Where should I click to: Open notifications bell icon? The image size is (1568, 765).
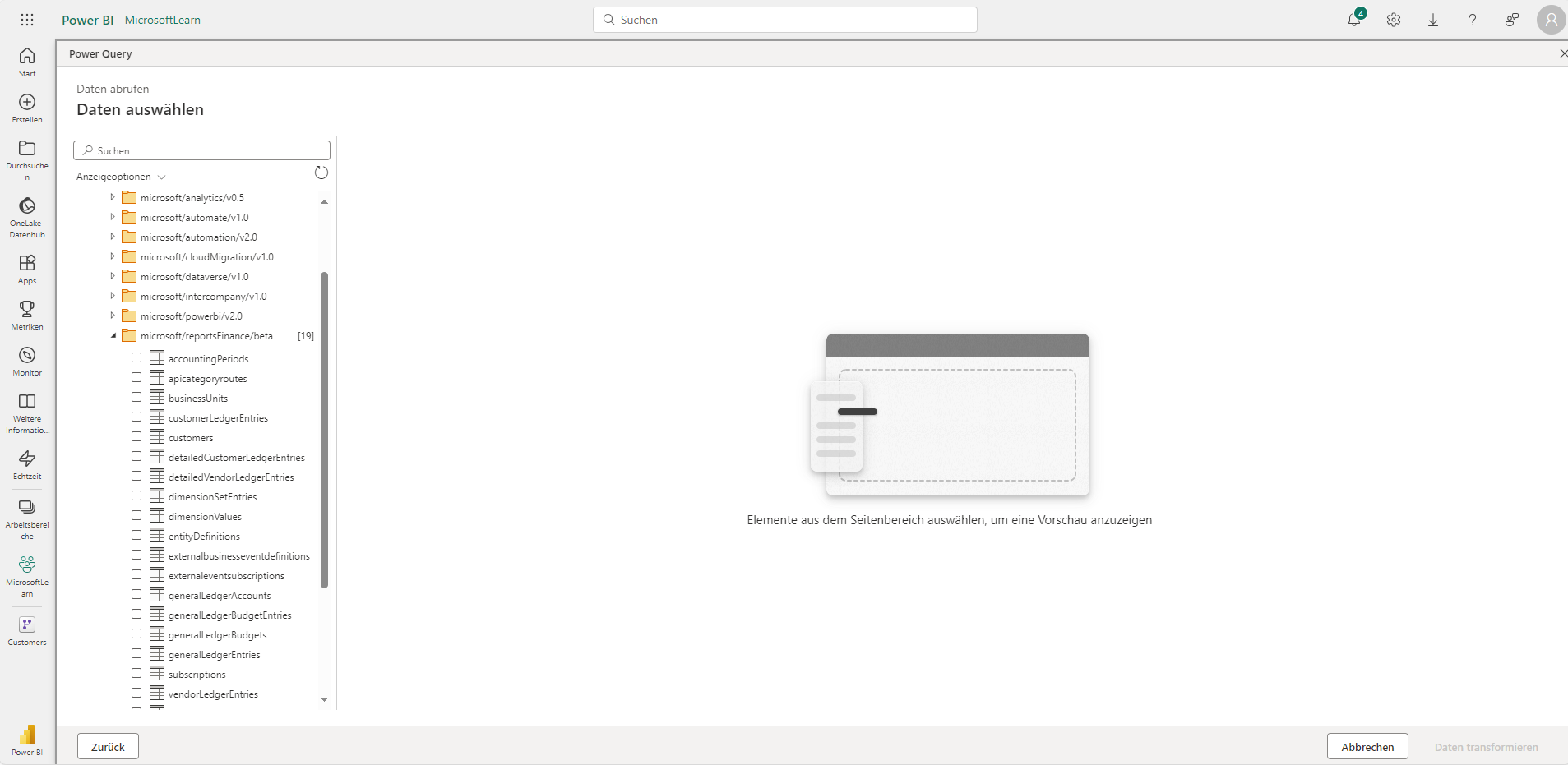[x=1354, y=20]
